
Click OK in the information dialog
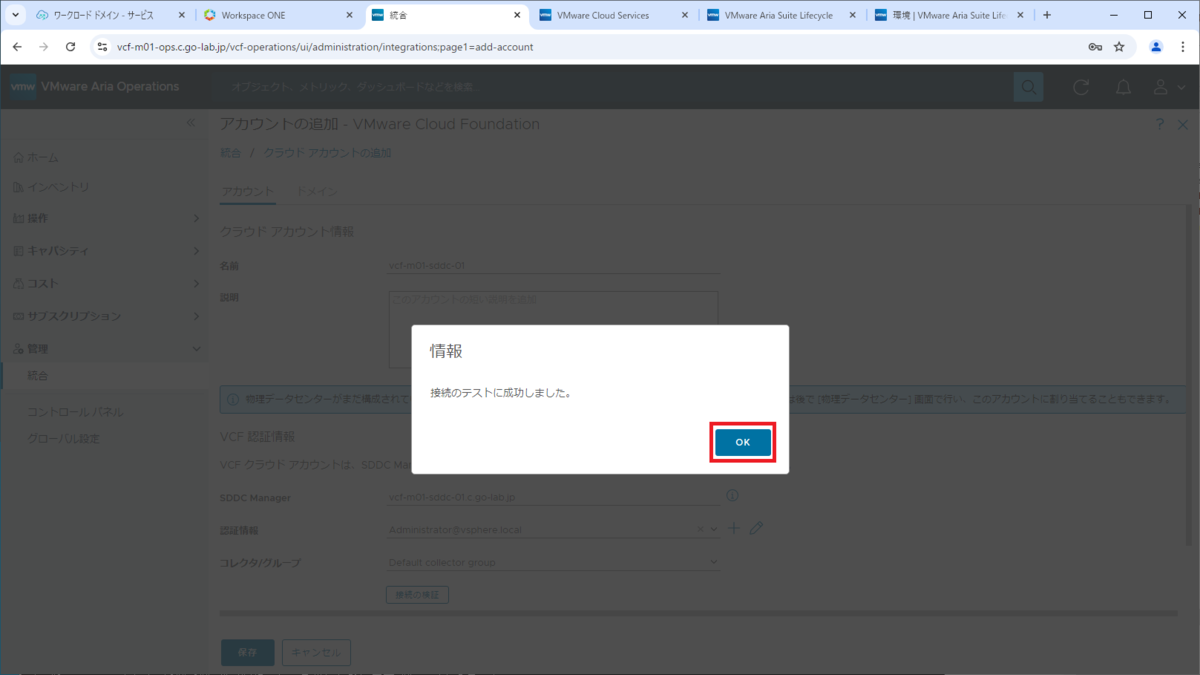pos(742,442)
